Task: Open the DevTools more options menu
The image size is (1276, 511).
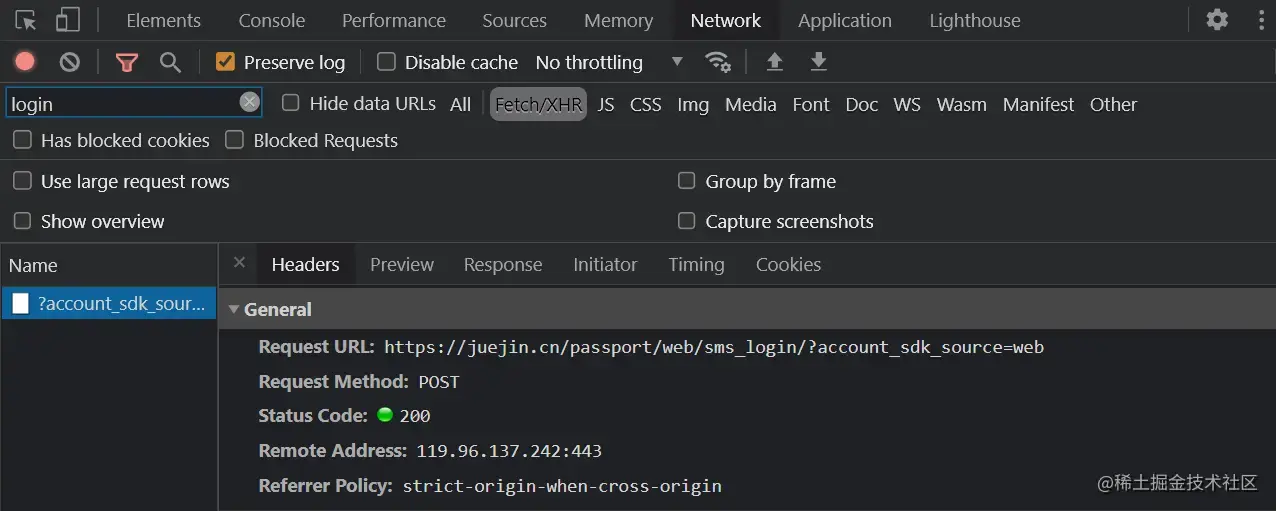Action: [1259, 19]
